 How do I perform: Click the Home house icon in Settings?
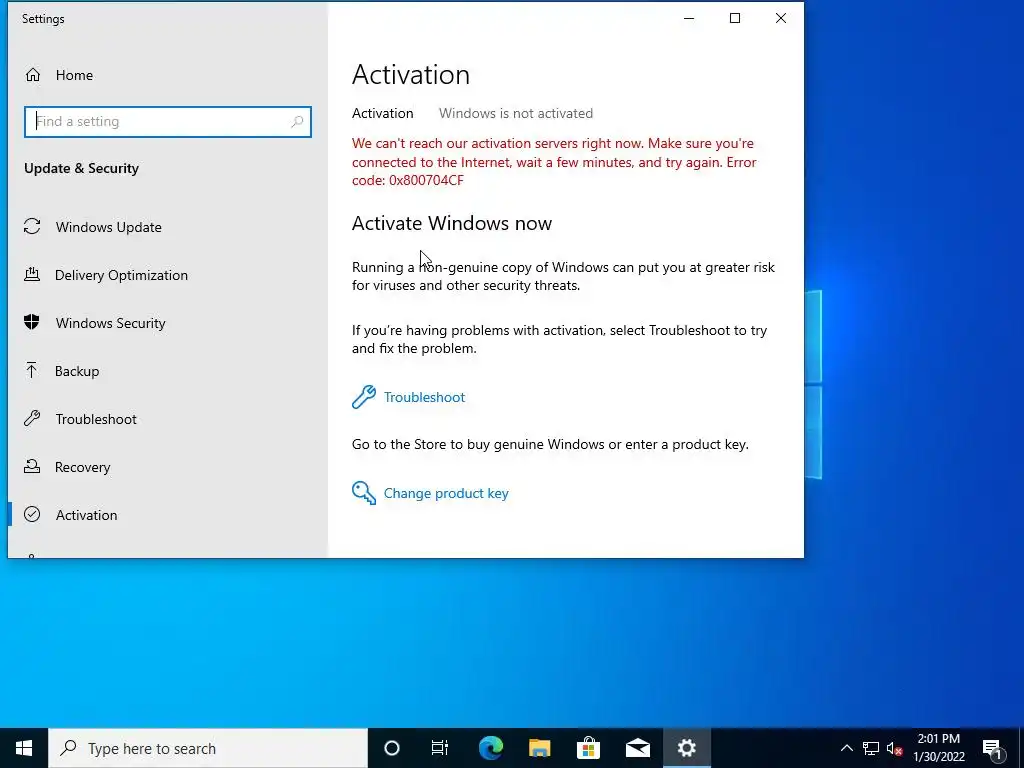click(x=33, y=75)
